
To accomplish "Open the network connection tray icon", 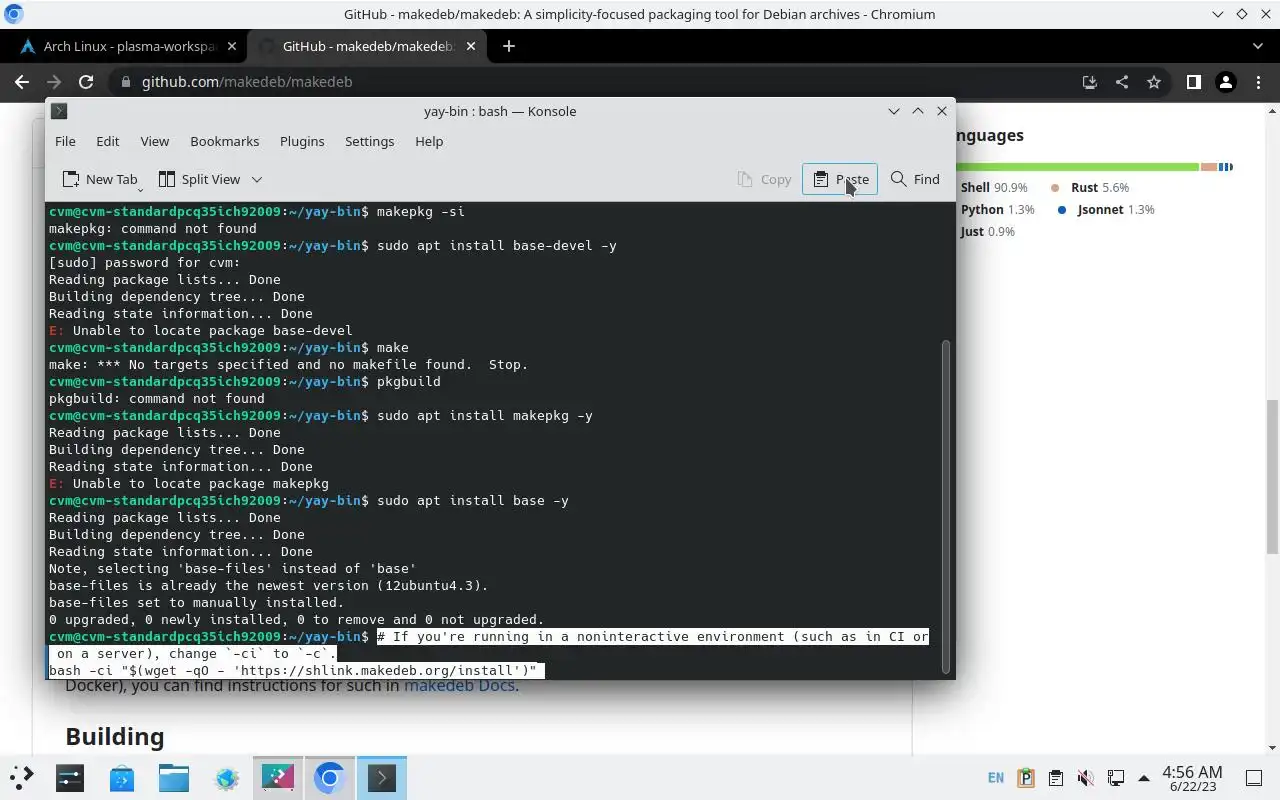I will [1116, 777].
